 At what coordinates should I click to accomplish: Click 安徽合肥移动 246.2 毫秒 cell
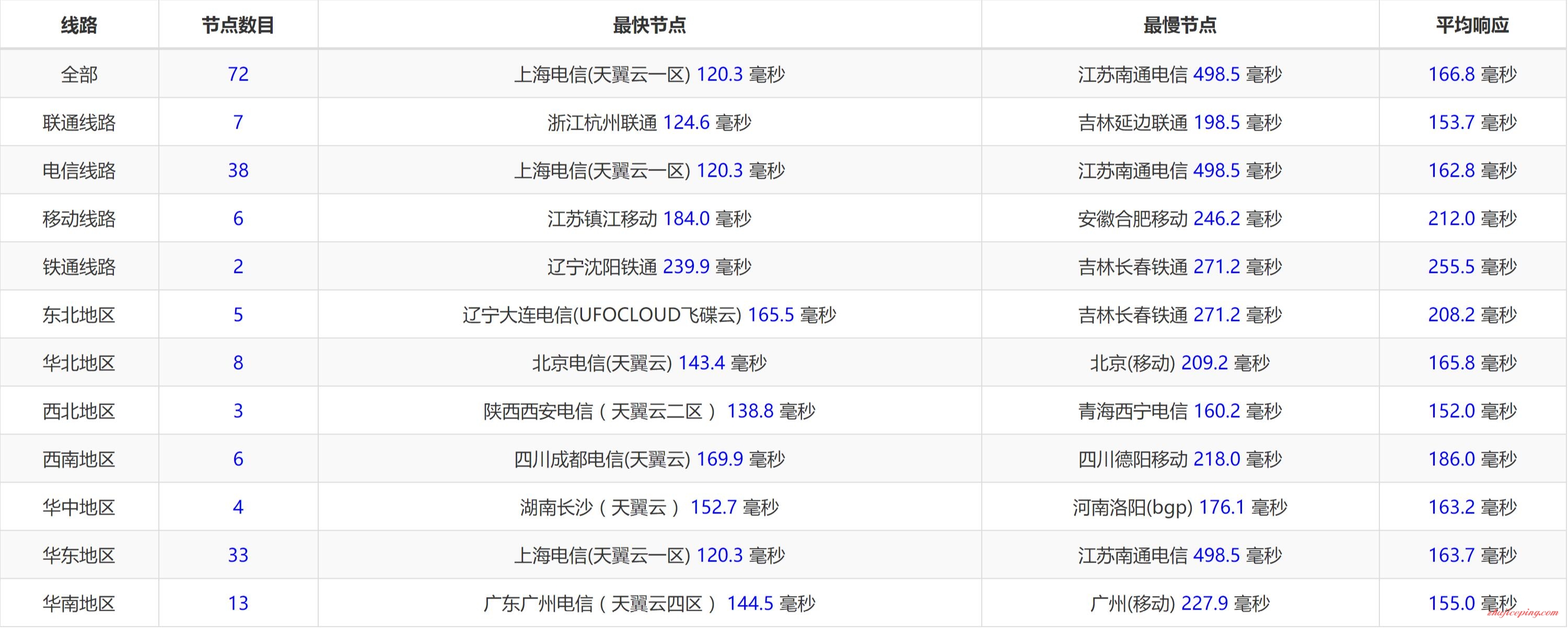[x=1180, y=219]
